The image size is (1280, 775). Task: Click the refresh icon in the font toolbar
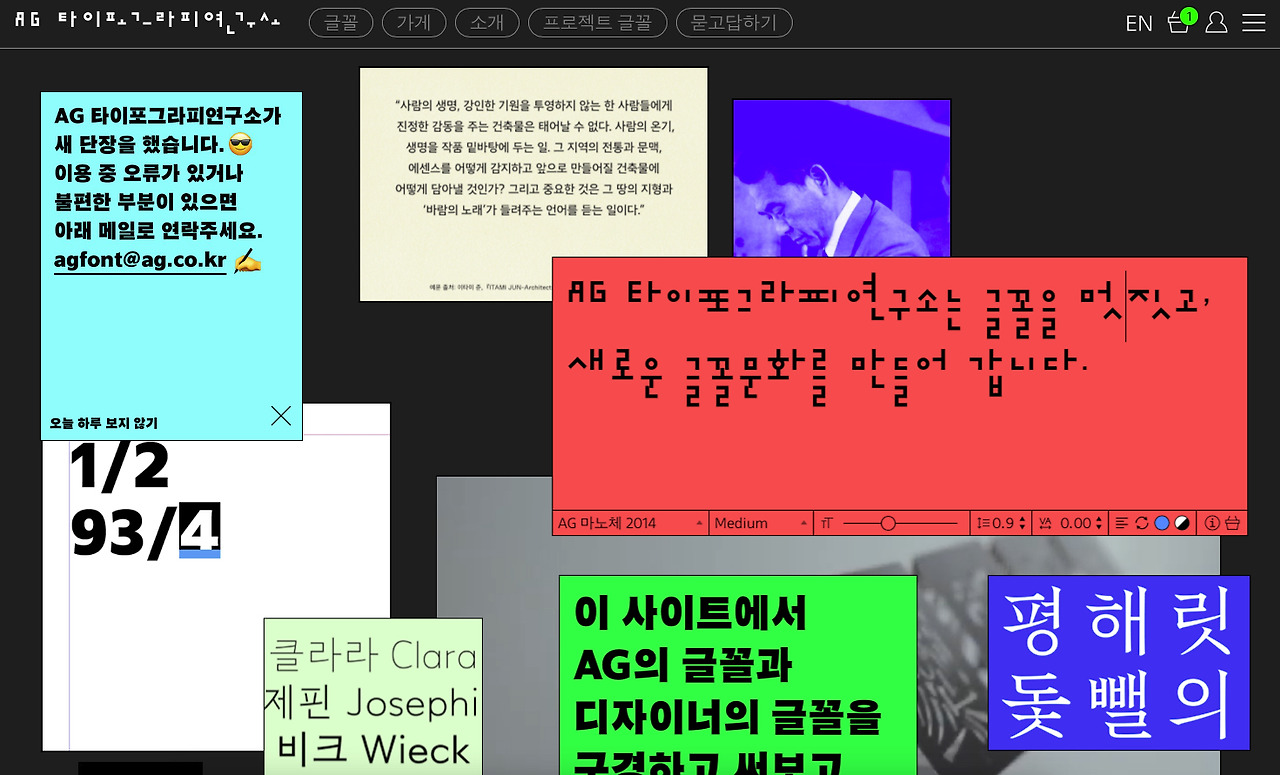click(x=1141, y=522)
